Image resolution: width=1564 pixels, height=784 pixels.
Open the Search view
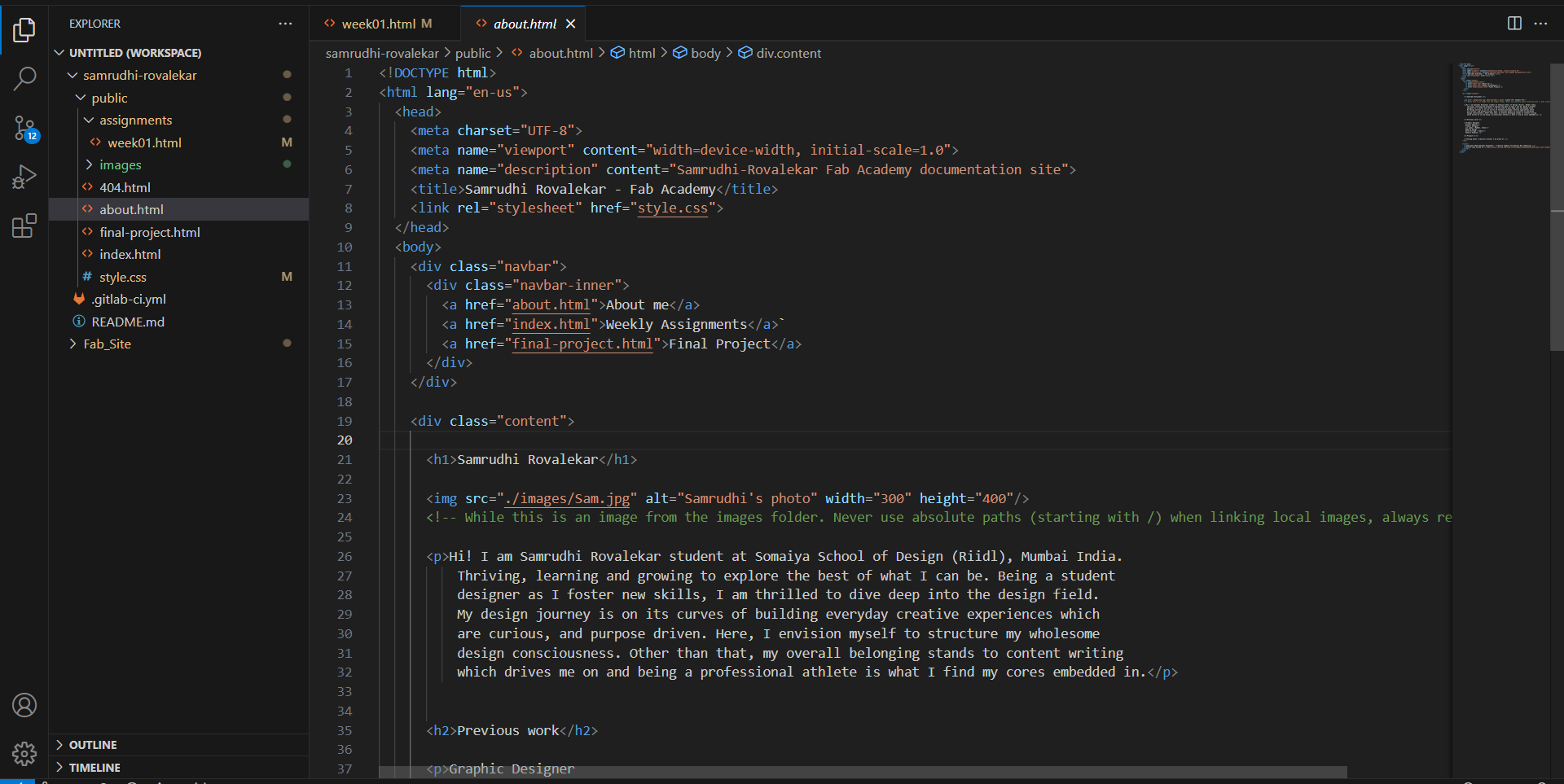point(24,79)
